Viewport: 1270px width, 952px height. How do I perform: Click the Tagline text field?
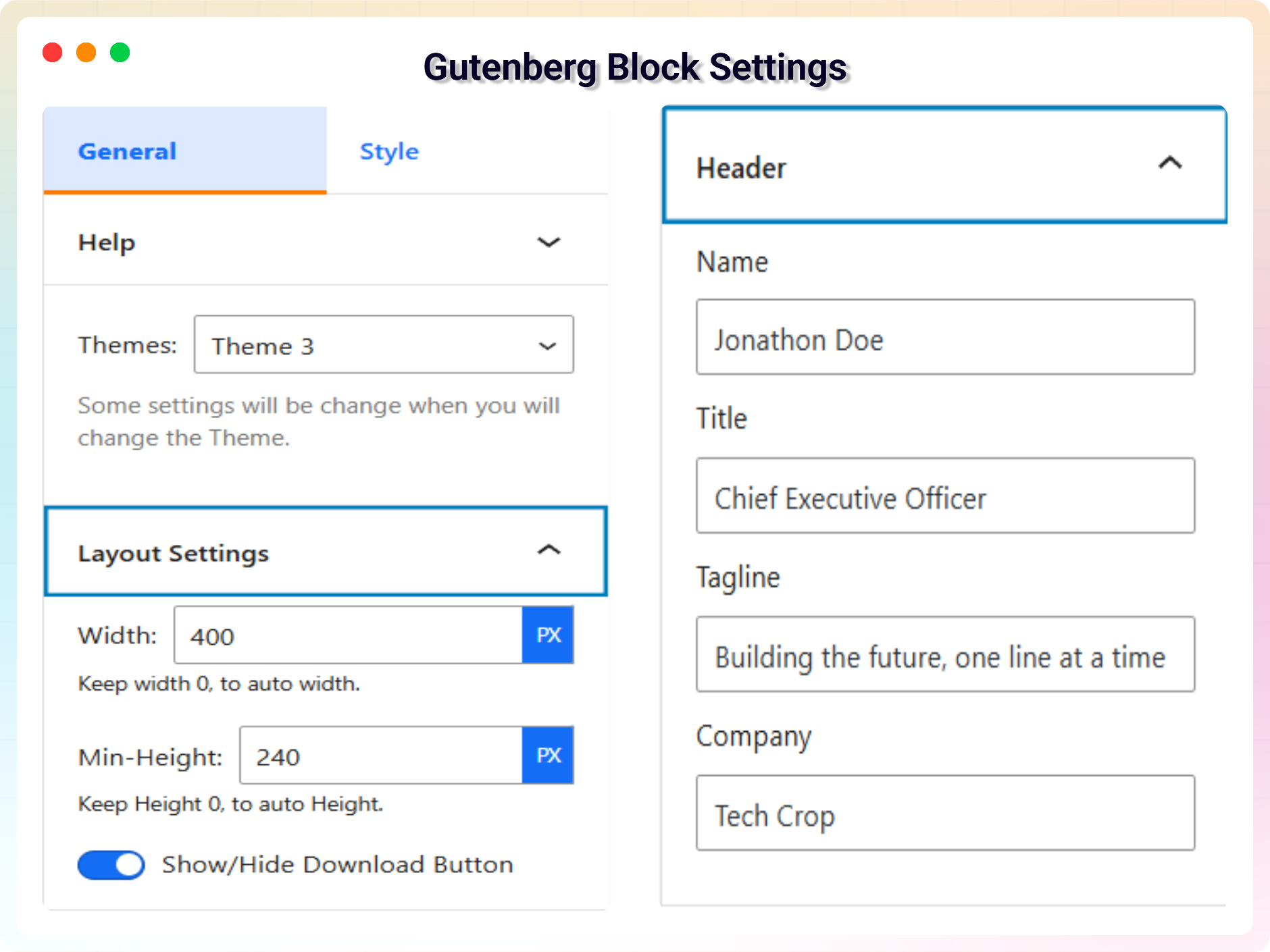tap(945, 655)
